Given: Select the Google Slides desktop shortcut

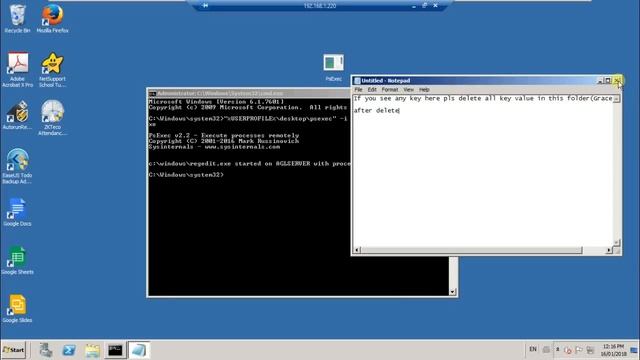Looking at the screenshot, I should pos(17,309).
